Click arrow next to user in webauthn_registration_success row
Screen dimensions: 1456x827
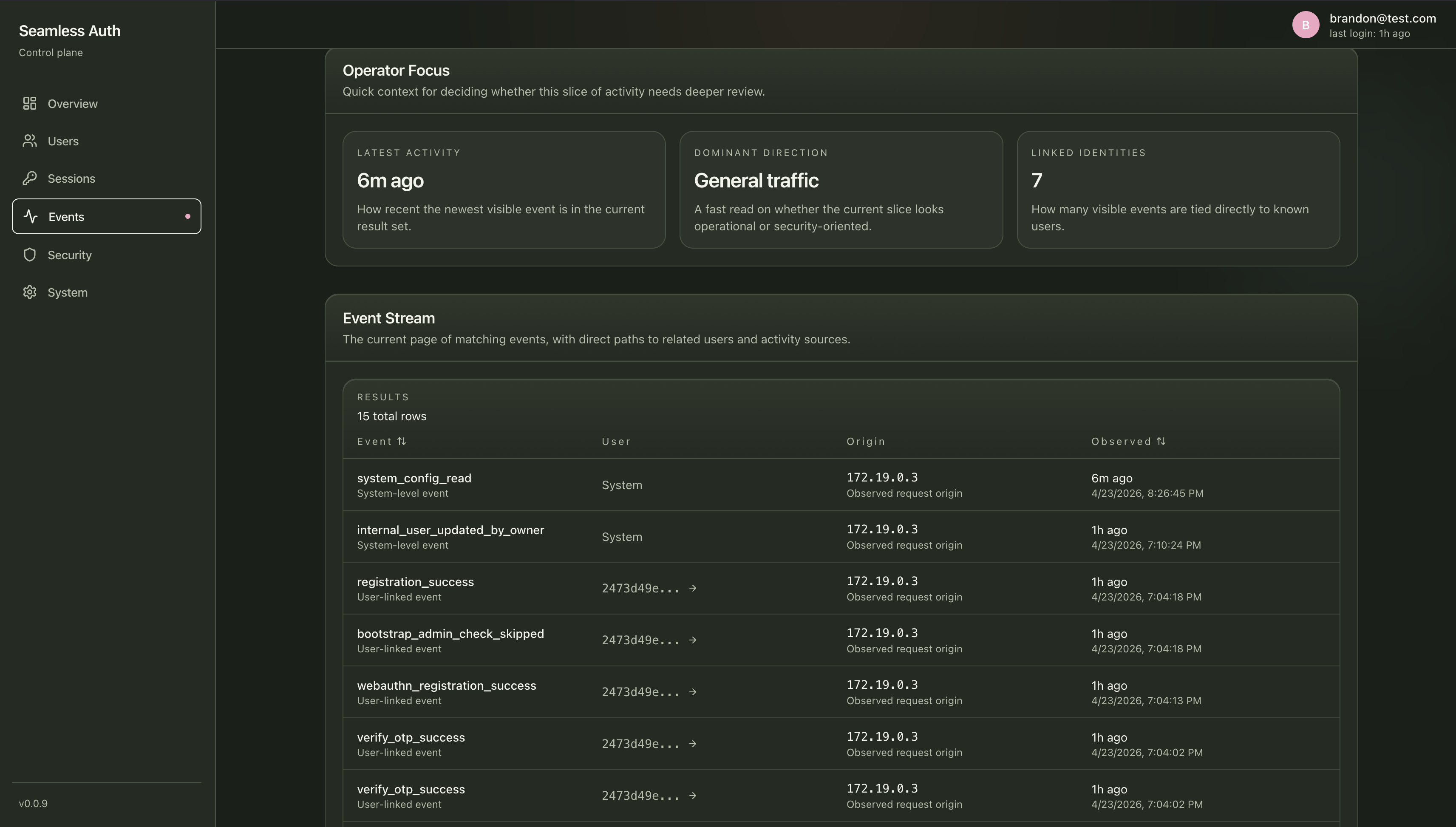pyautogui.click(x=693, y=692)
